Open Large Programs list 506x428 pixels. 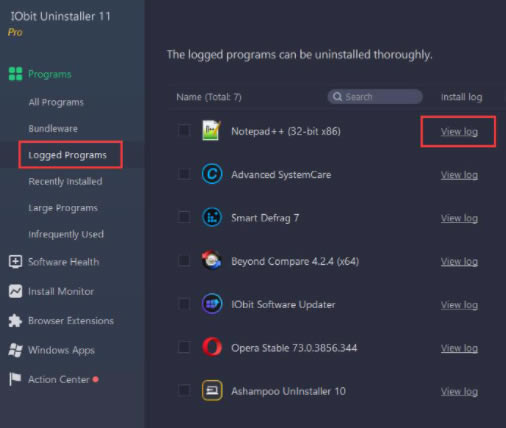tap(63, 208)
